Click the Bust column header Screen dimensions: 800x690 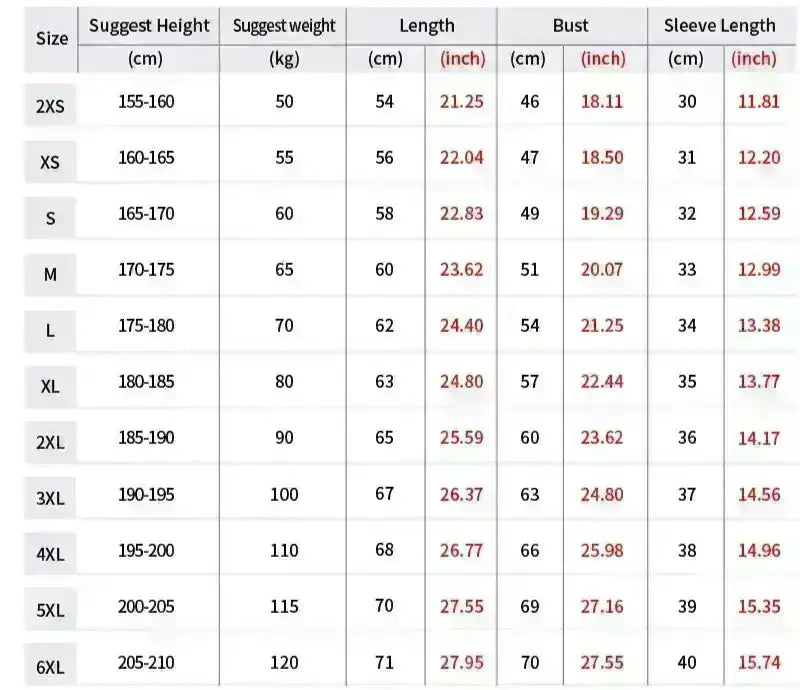pyautogui.click(x=571, y=26)
